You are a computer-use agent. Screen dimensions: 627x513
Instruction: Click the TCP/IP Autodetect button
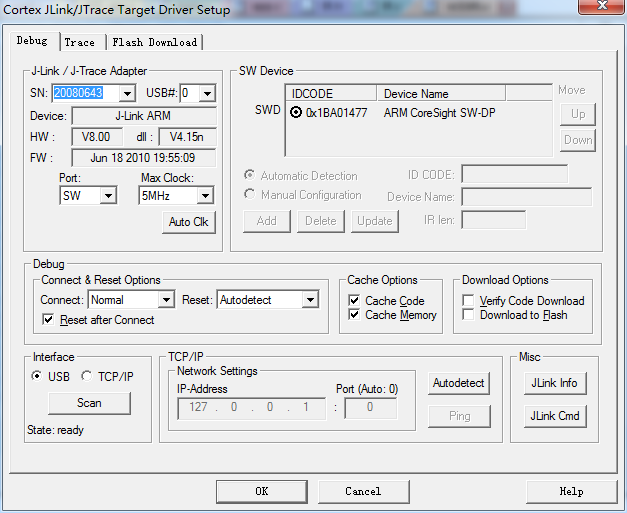[459, 383]
